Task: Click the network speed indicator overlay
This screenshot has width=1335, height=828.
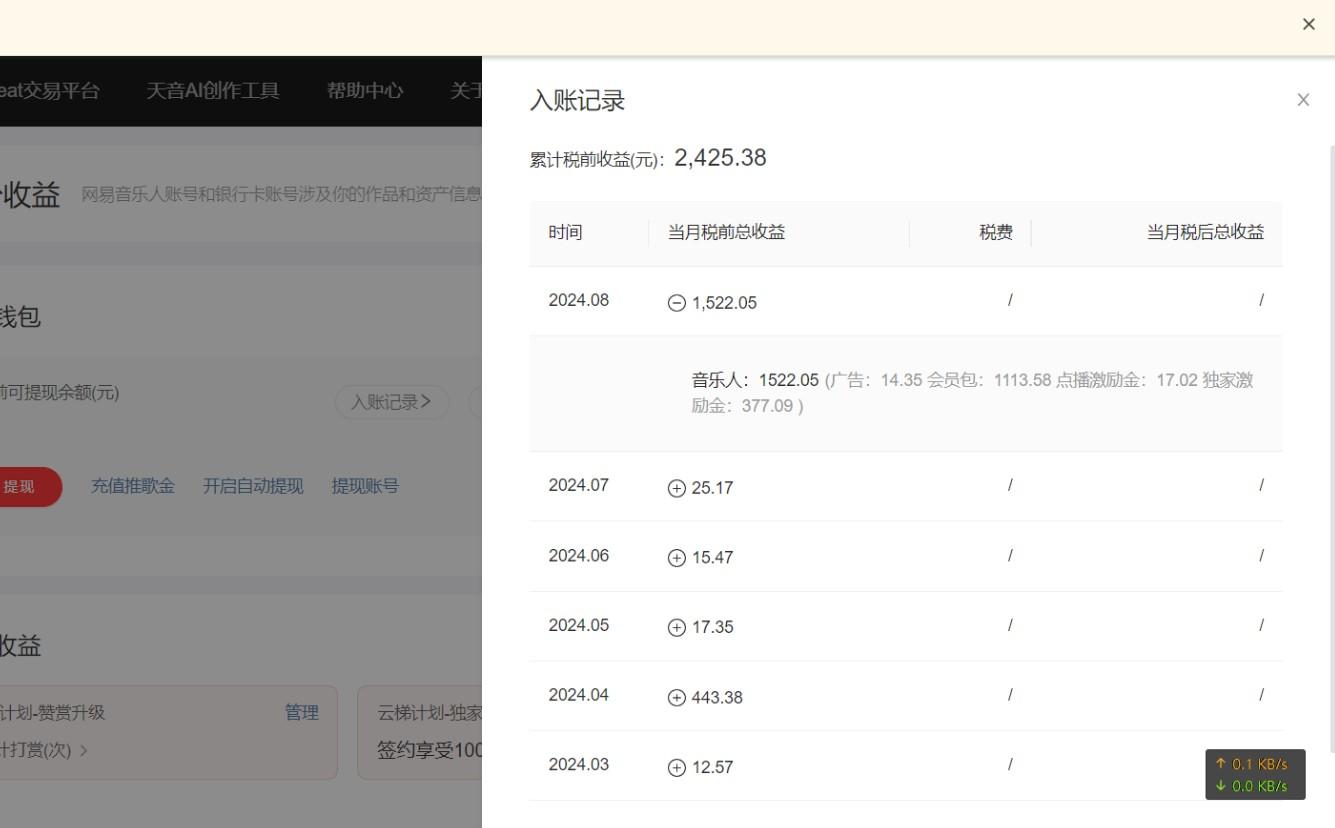Action: (1254, 775)
